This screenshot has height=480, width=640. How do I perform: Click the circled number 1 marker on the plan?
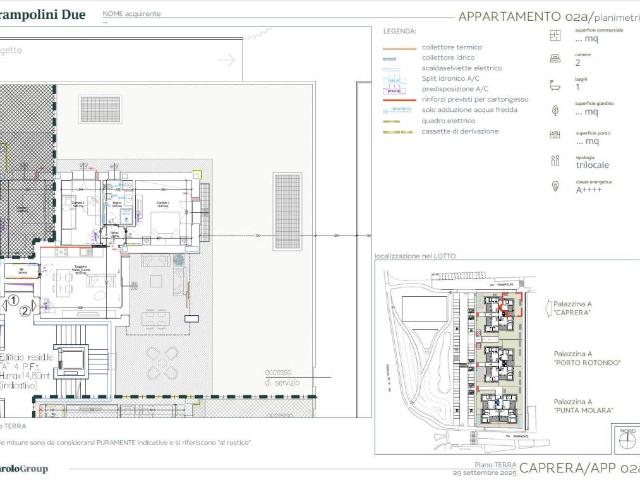click(x=13, y=301)
